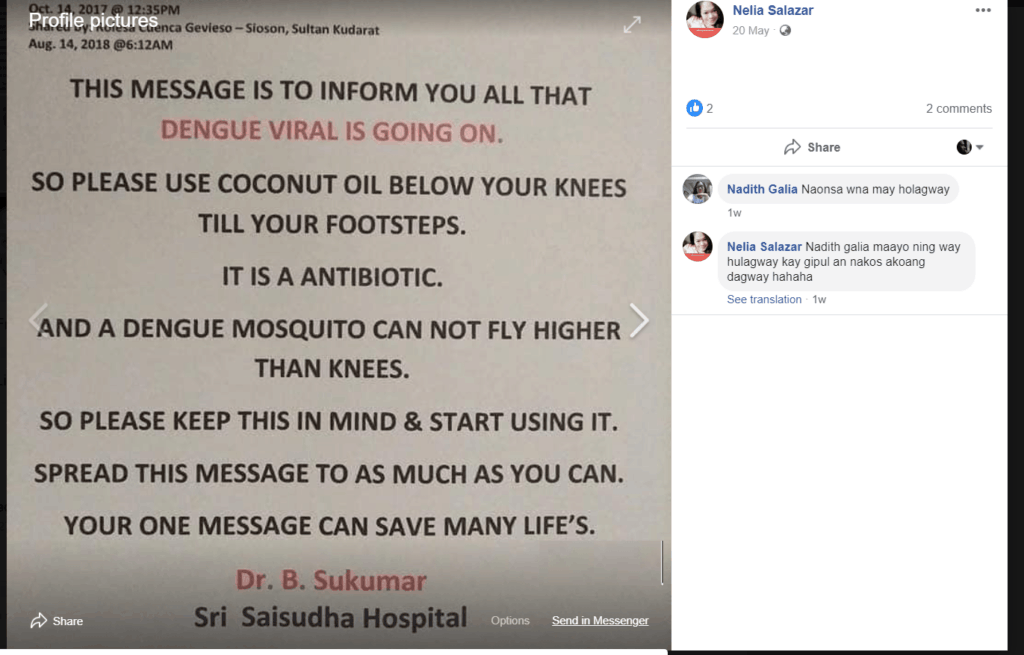Click Nelia Salazar's avatar beside her comment
1024x655 pixels.
pyautogui.click(x=697, y=246)
